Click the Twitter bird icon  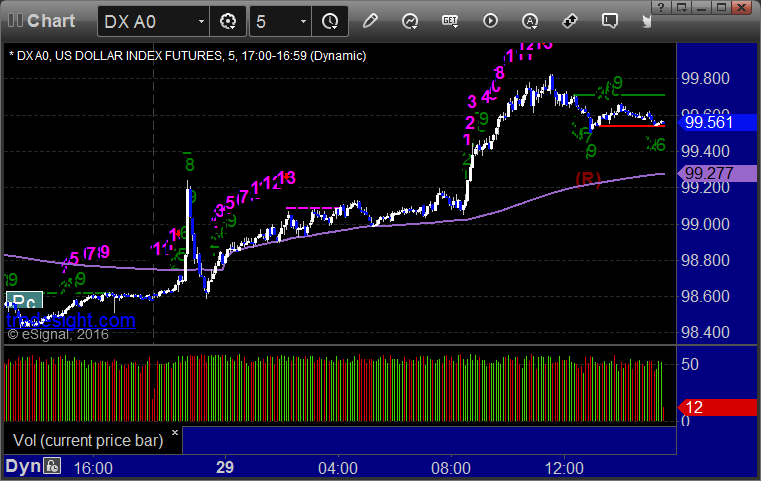647,21
